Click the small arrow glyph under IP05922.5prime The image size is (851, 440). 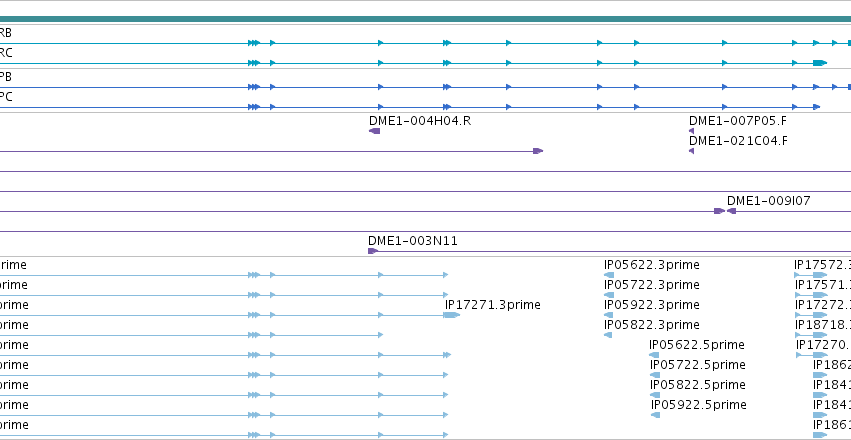656,415
